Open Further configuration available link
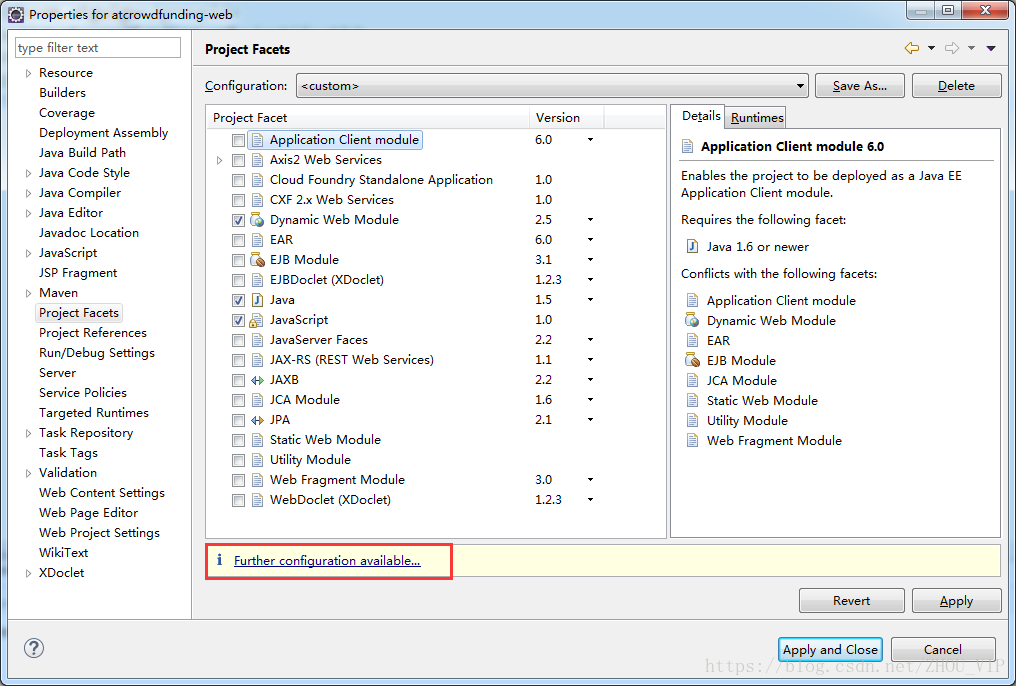 [327, 560]
